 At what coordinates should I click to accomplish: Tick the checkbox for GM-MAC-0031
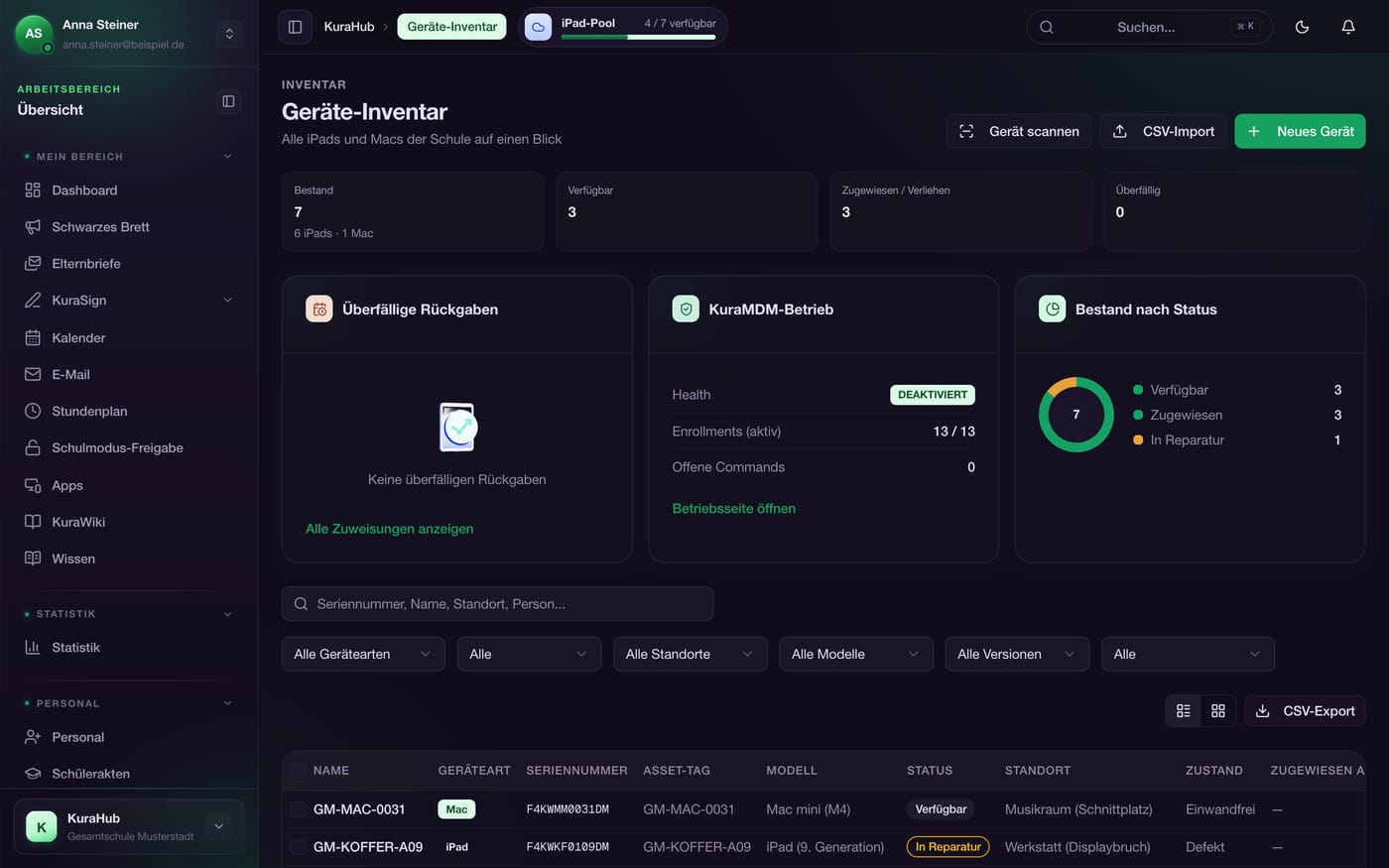point(298,809)
